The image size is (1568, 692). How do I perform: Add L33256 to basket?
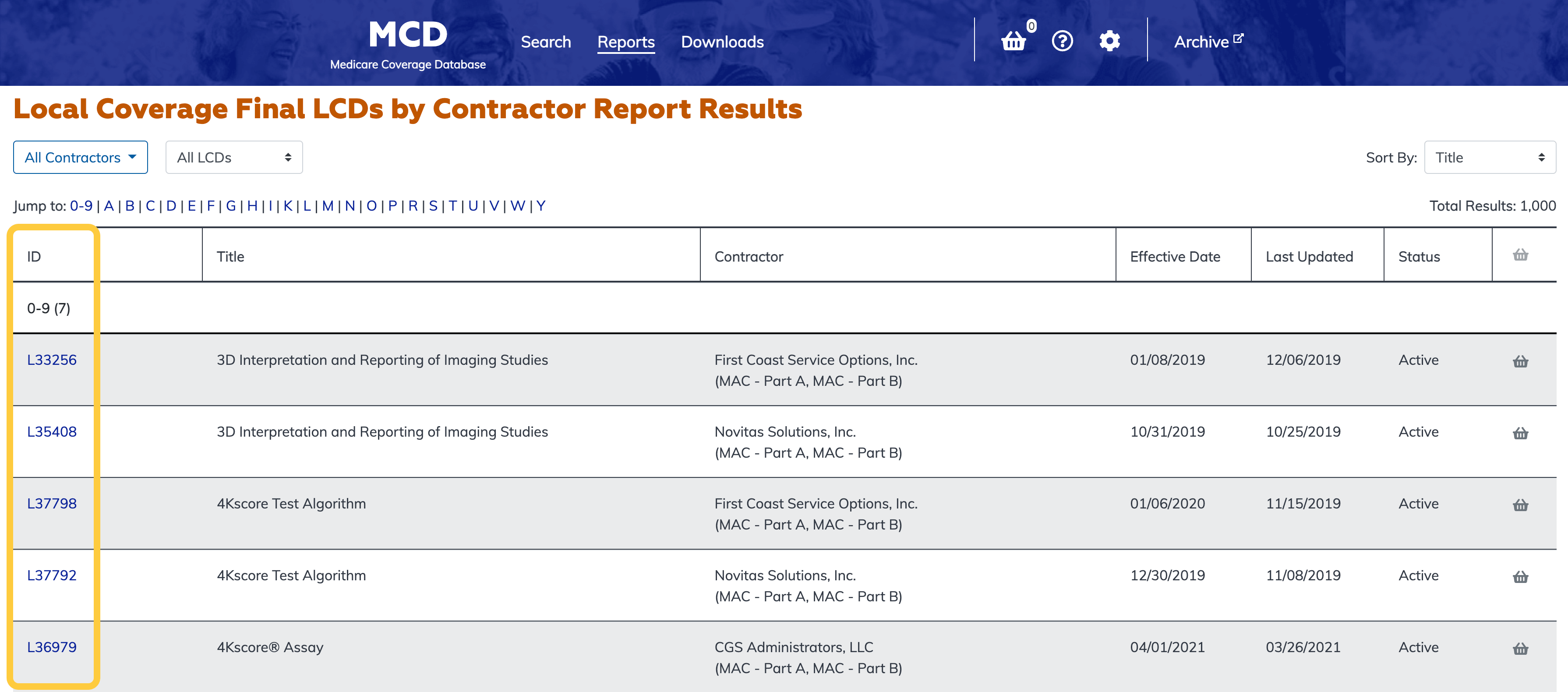click(1520, 361)
